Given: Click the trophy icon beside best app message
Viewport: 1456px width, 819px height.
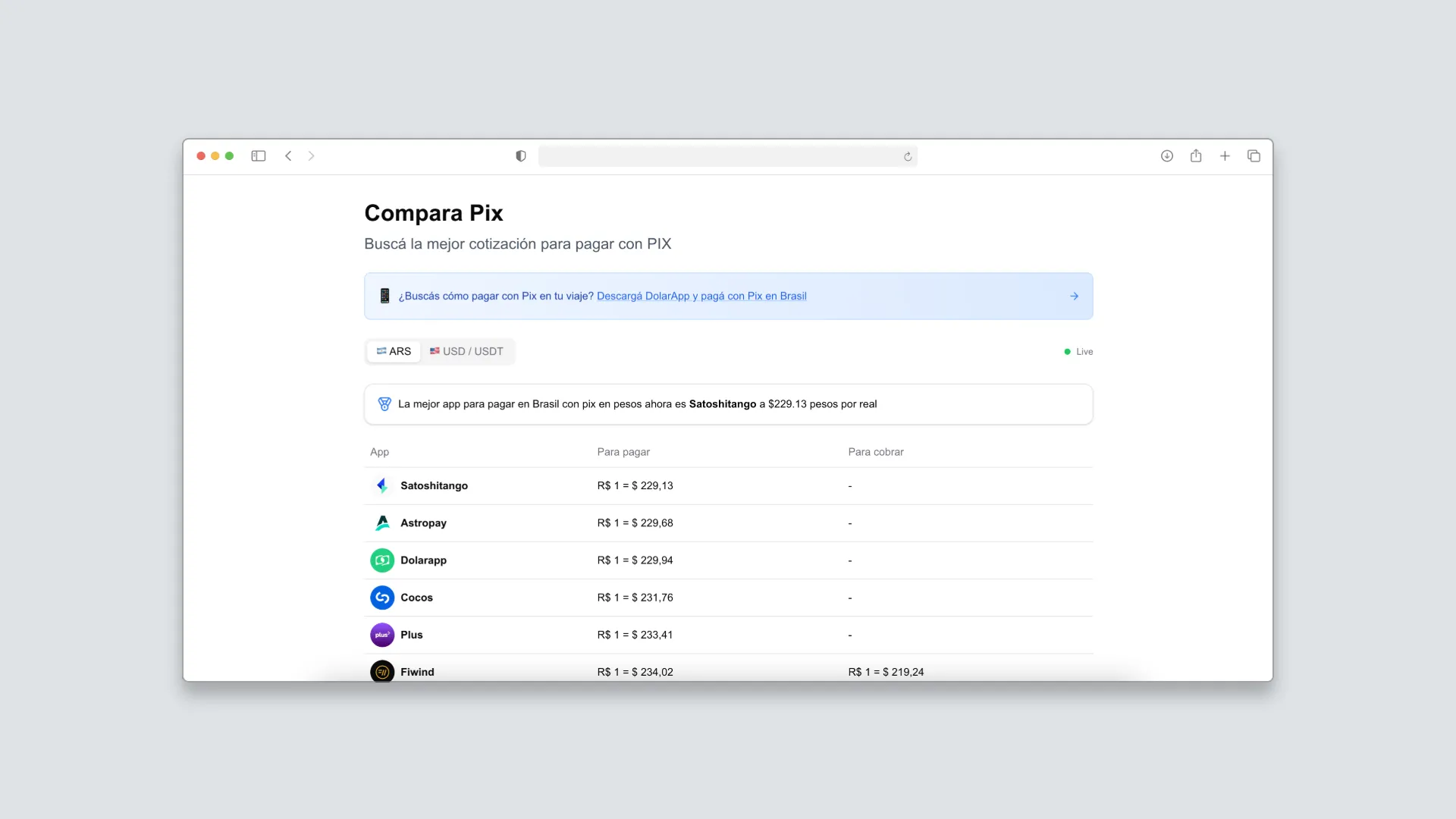Looking at the screenshot, I should (x=384, y=403).
